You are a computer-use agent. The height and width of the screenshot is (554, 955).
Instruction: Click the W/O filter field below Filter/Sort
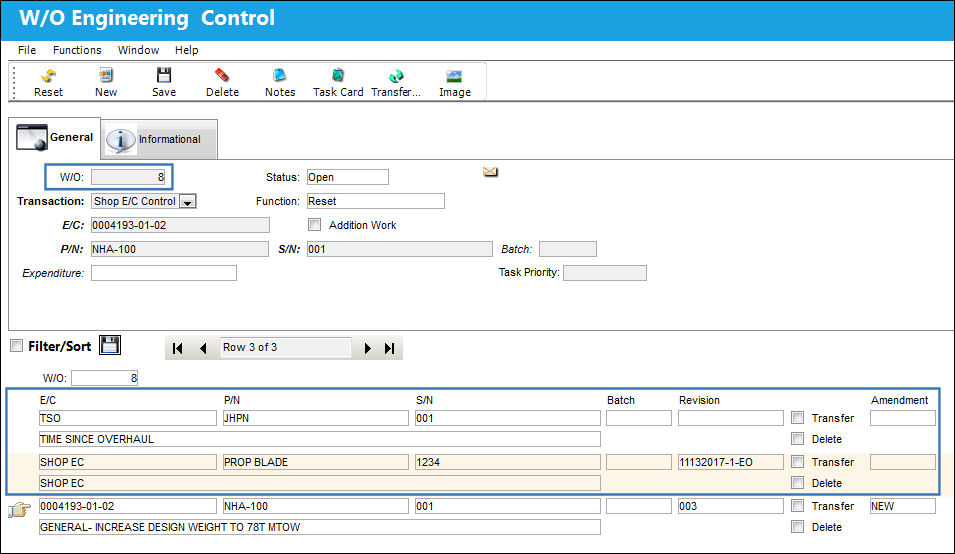pyautogui.click(x=105, y=378)
